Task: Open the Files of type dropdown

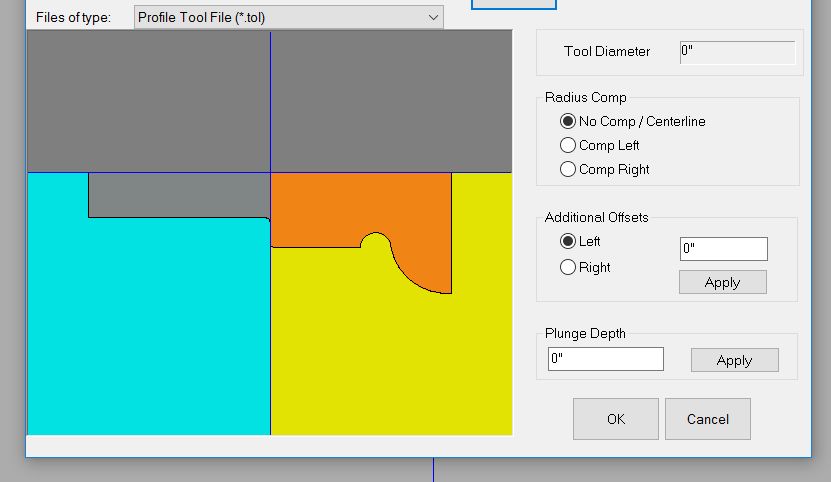Action: [x=432, y=17]
